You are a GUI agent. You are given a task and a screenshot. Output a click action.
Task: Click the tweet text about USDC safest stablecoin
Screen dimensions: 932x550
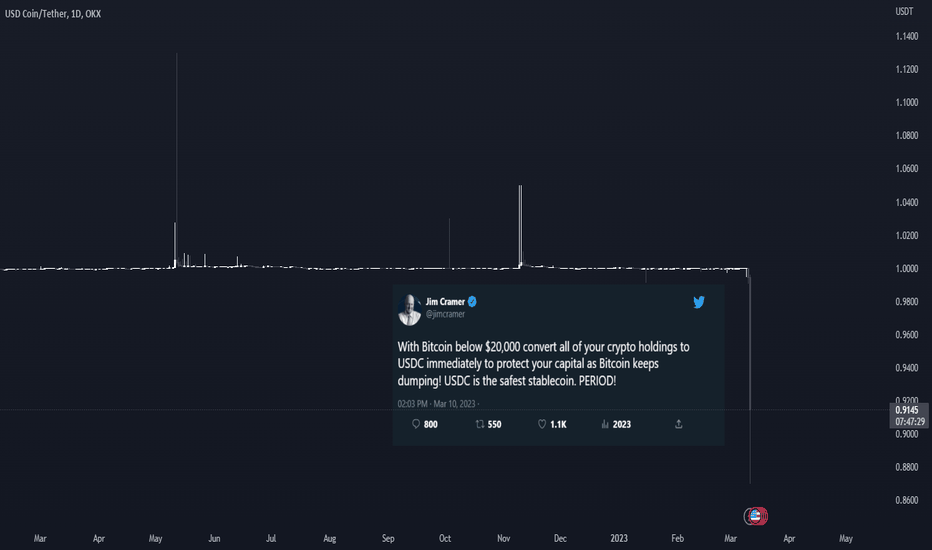(x=543, y=363)
